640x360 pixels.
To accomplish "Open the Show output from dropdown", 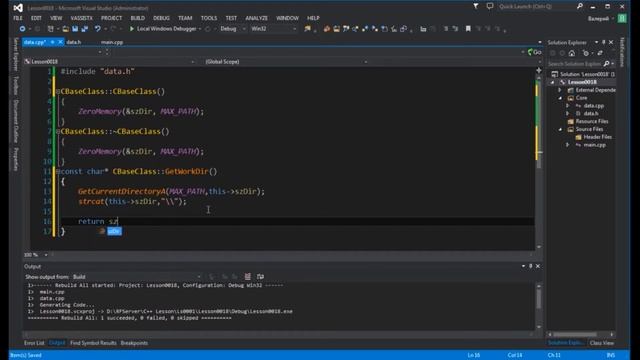I will (137, 277).
